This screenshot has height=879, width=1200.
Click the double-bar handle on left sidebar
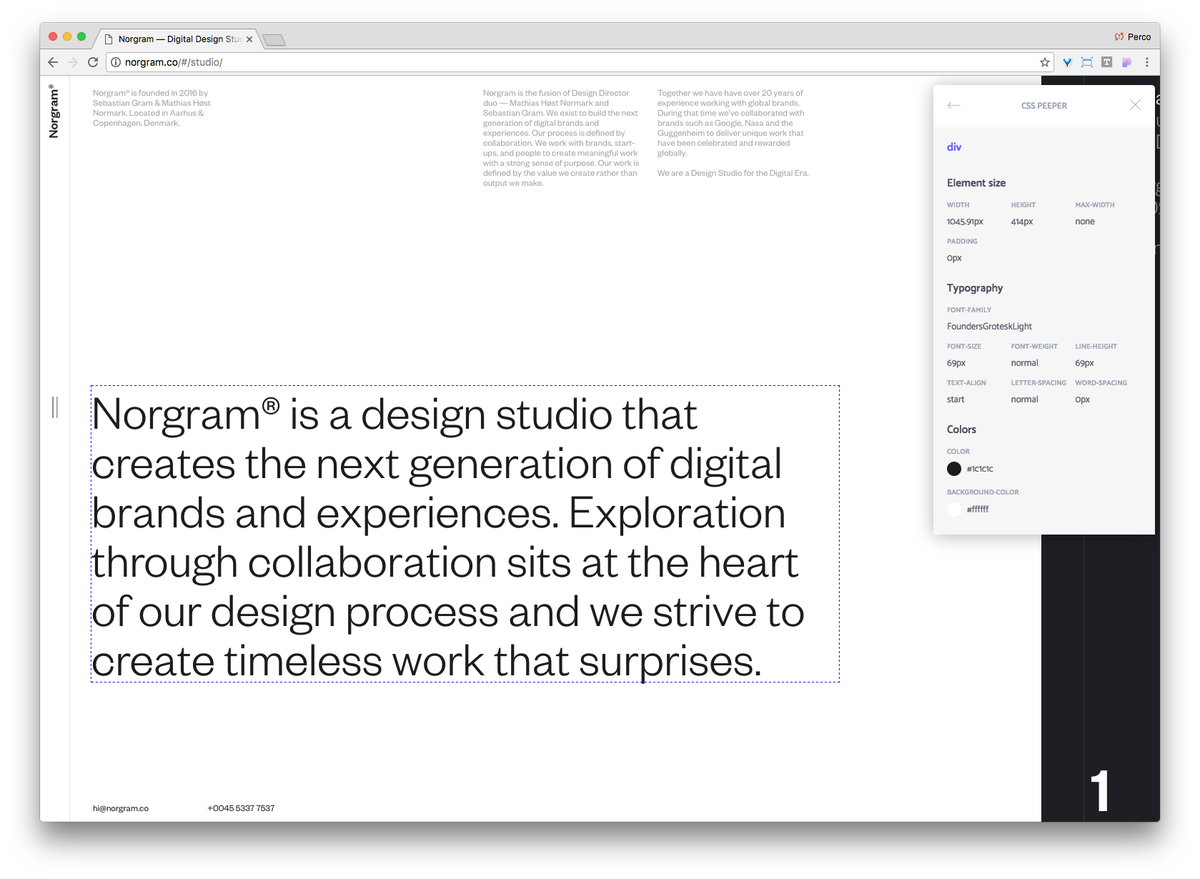(x=55, y=407)
